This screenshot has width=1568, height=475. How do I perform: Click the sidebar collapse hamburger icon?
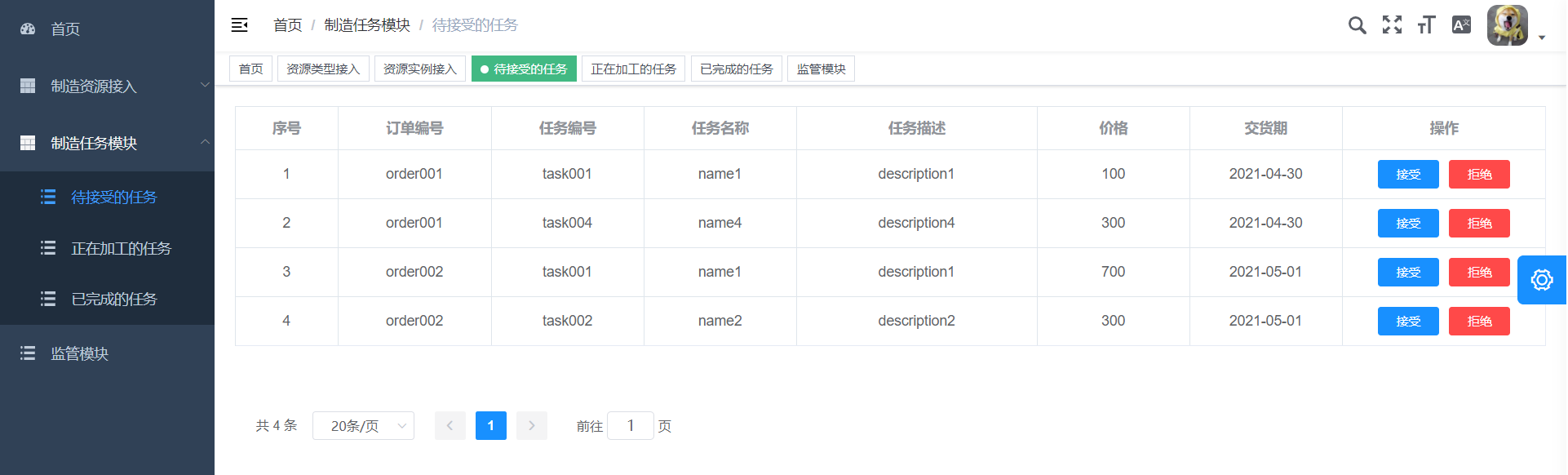[239, 25]
